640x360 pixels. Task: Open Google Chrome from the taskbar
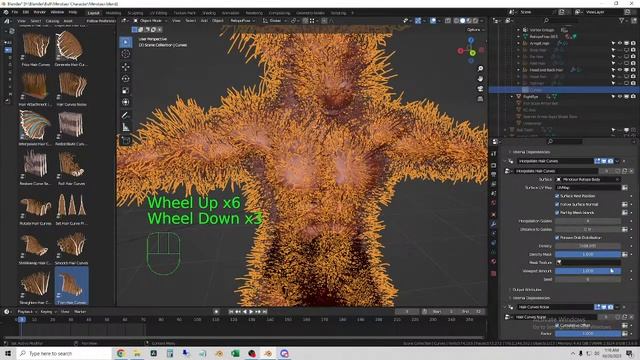pos(121,353)
